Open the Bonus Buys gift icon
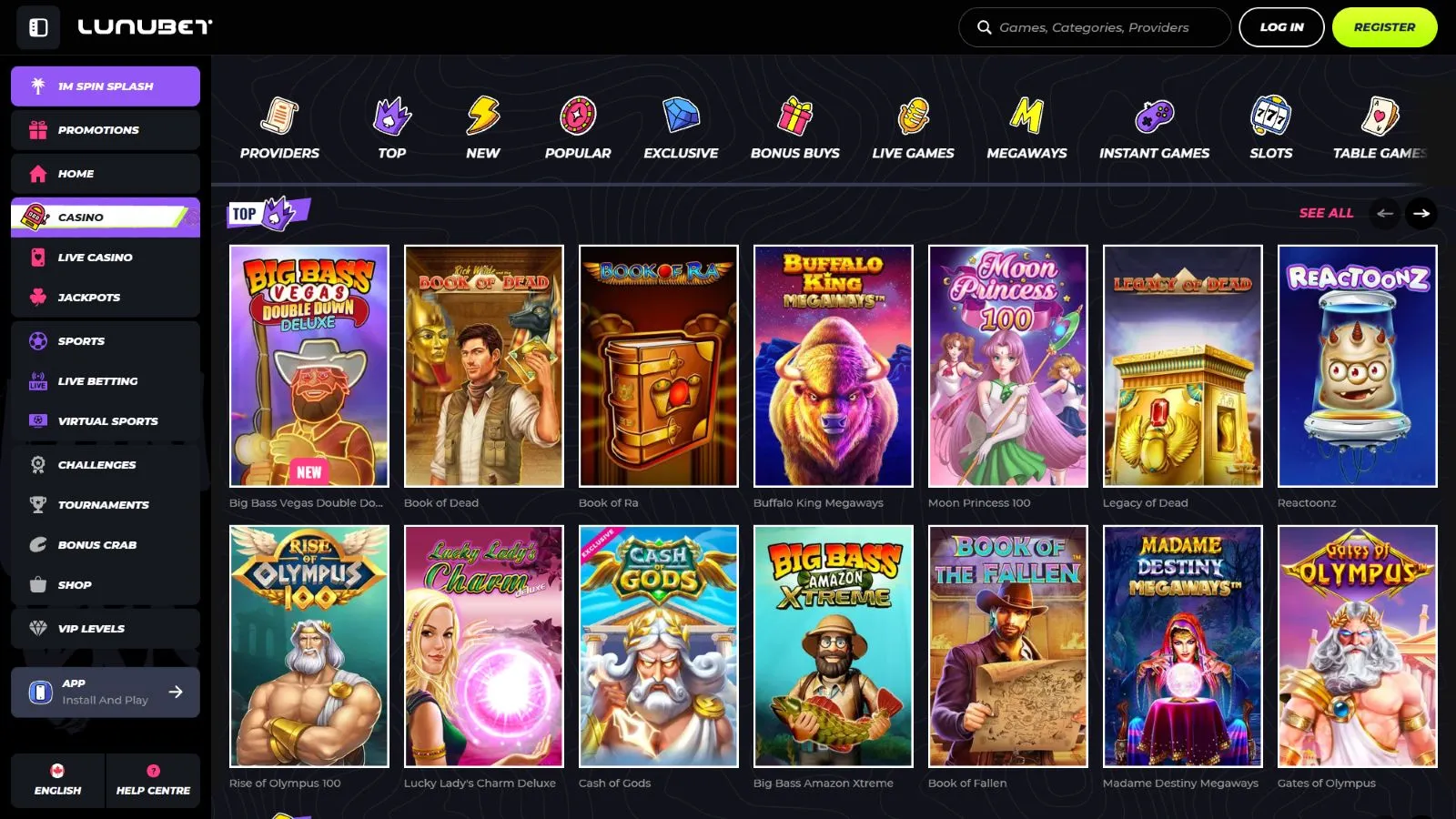The image size is (1456, 819). pos(794,116)
